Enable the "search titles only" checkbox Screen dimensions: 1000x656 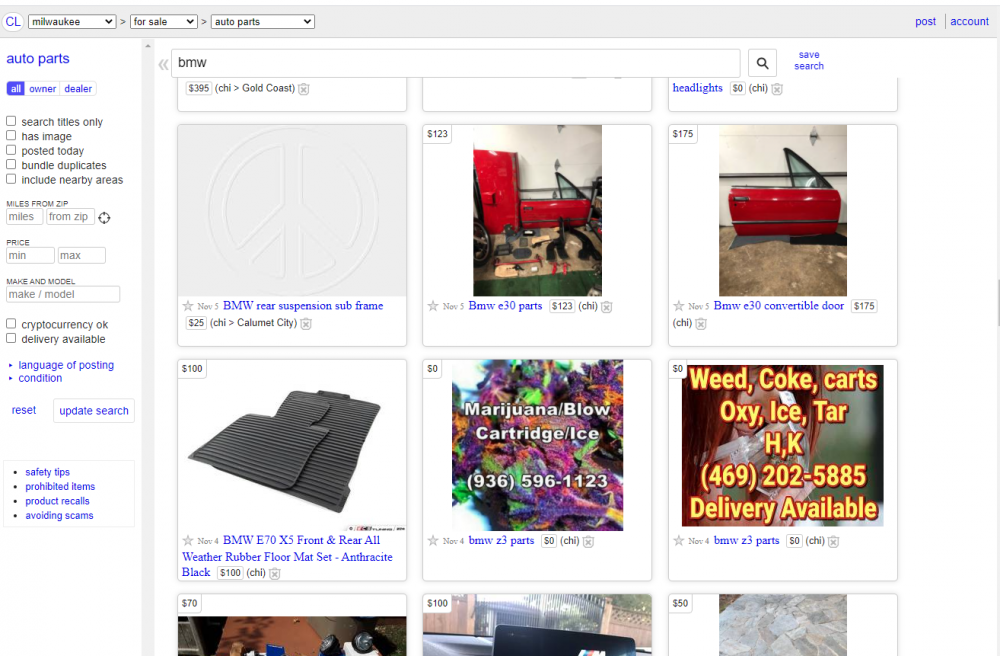[11, 121]
